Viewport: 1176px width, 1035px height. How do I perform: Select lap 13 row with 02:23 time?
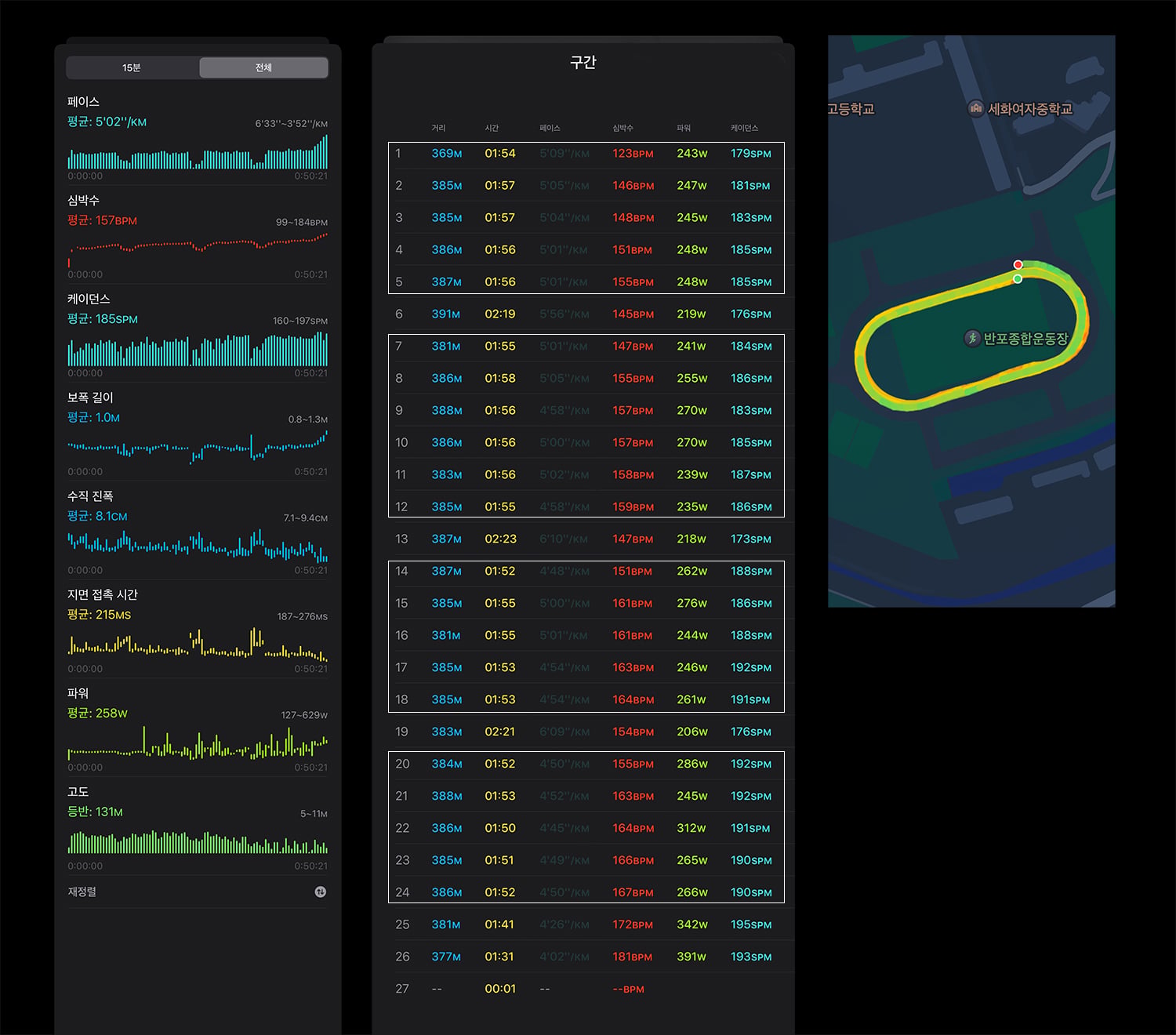click(586, 539)
